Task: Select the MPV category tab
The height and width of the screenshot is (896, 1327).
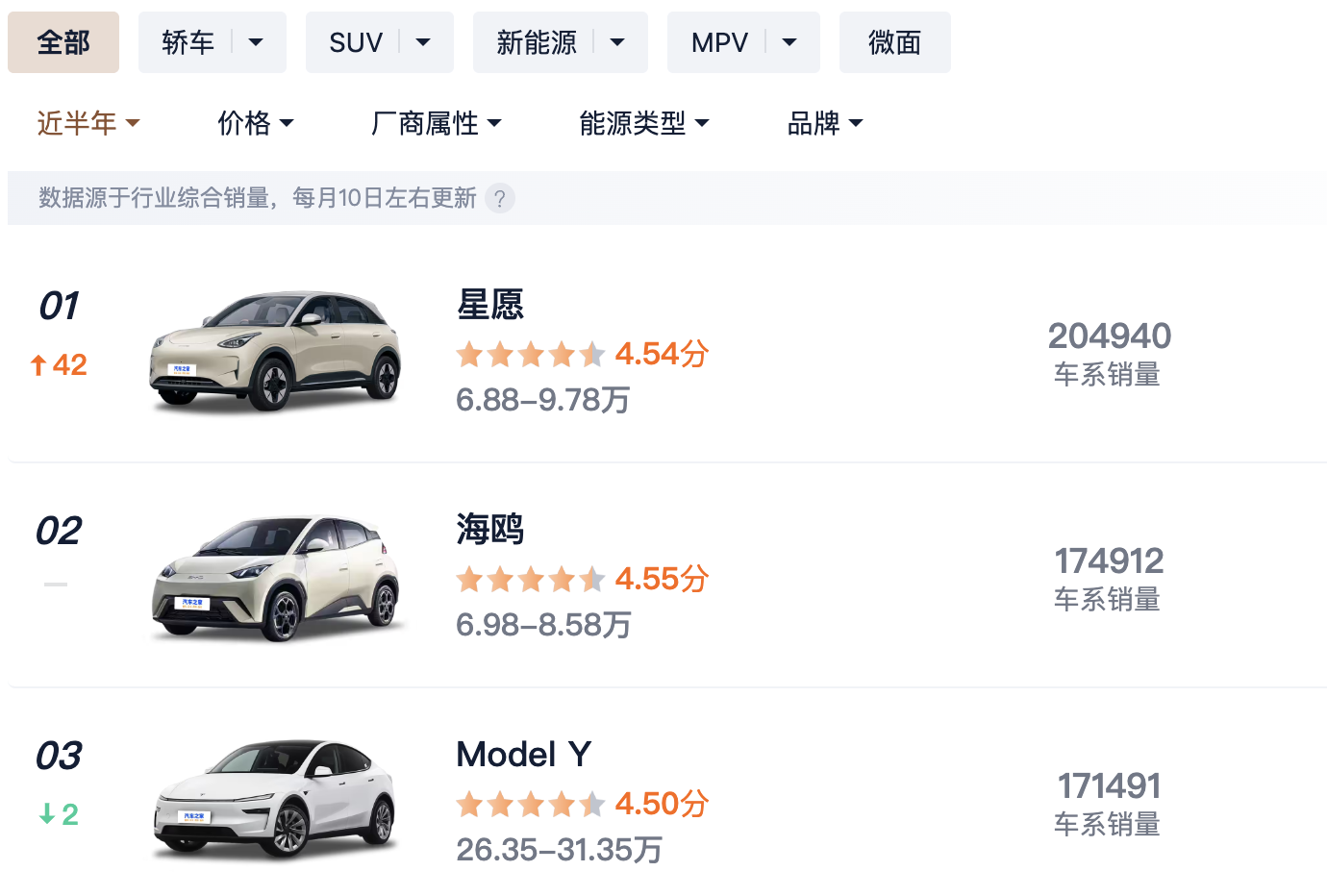Action: tap(719, 42)
